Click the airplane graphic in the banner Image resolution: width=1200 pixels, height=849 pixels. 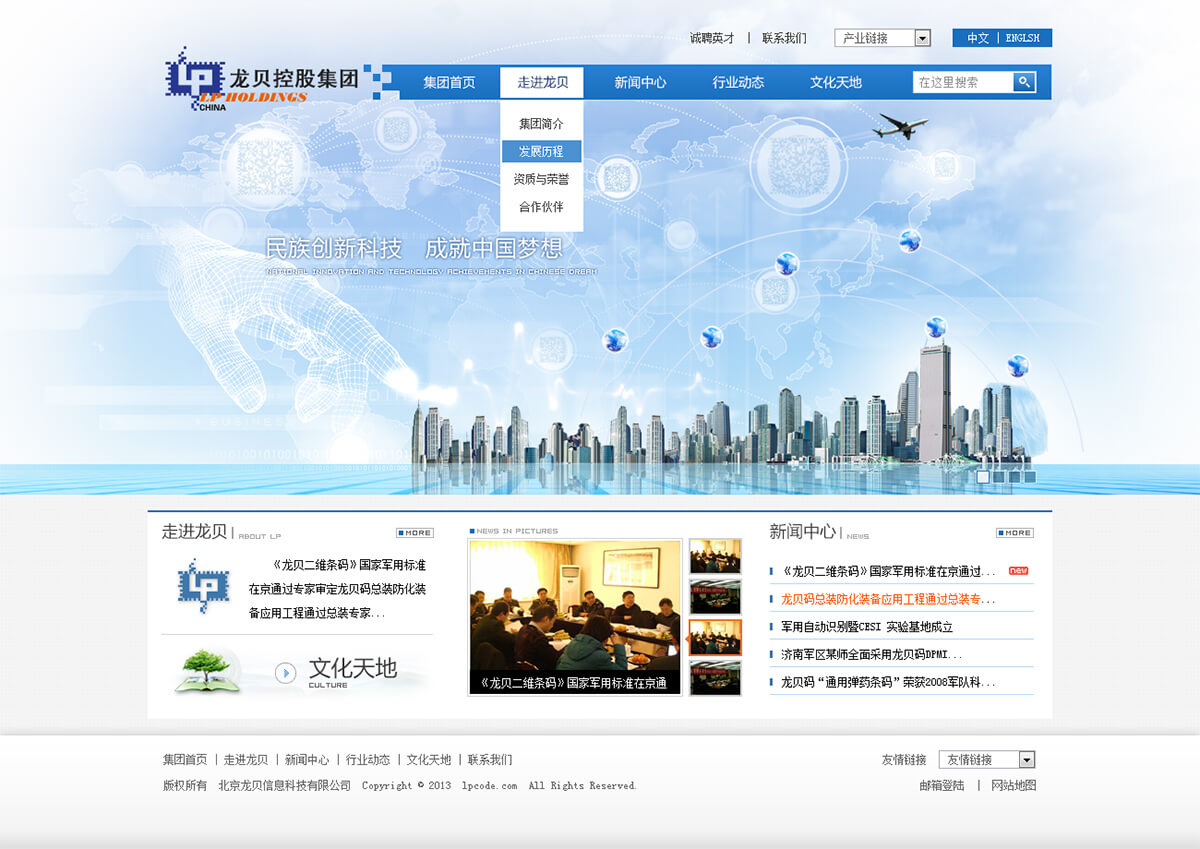pos(902,125)
